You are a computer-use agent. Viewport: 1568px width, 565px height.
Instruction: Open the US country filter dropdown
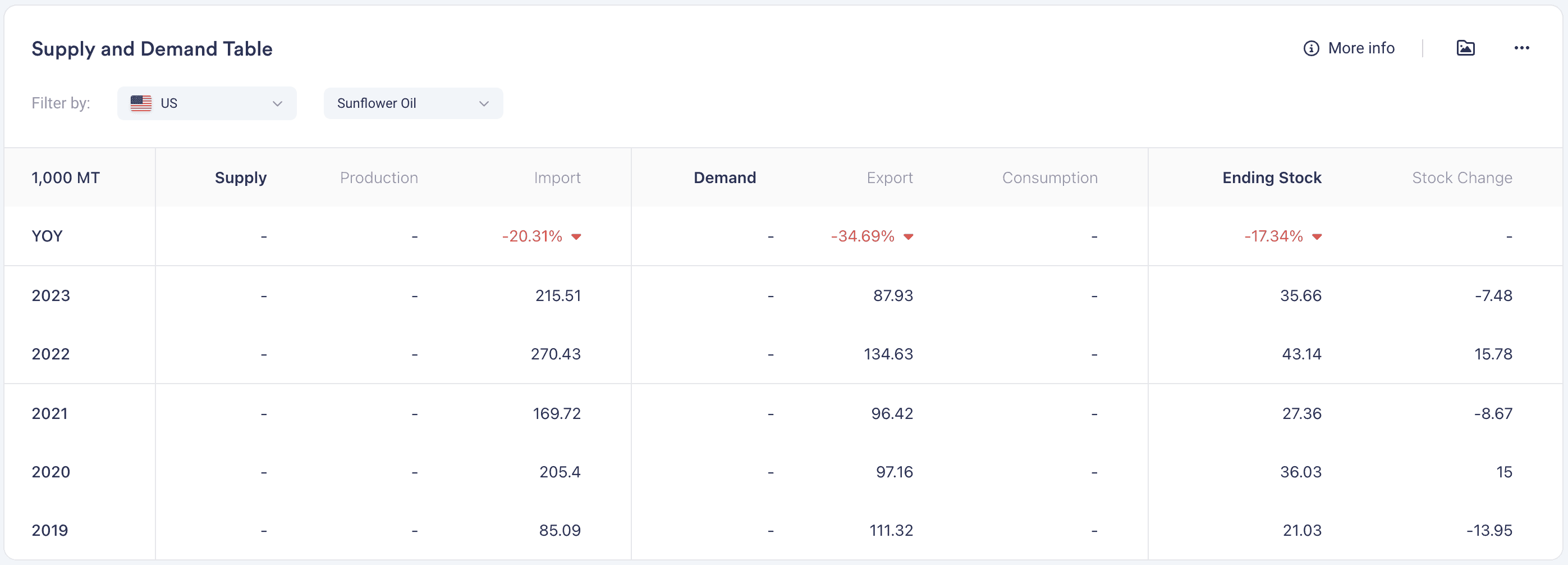point(207,103)
